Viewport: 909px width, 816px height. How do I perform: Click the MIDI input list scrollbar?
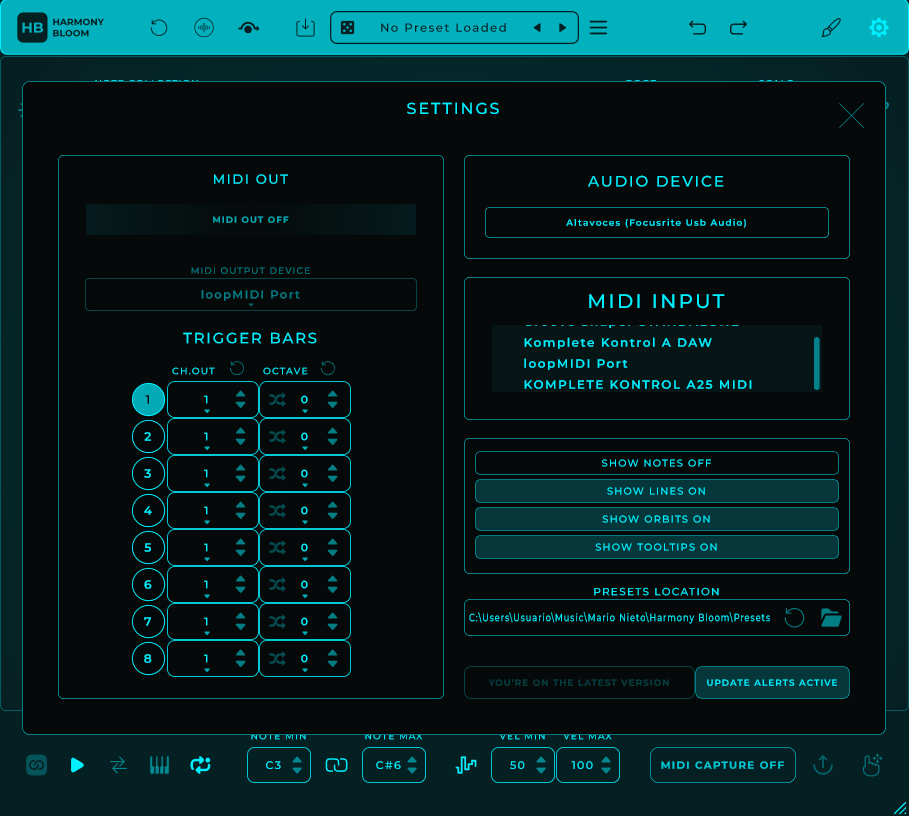tap(816, 363)
